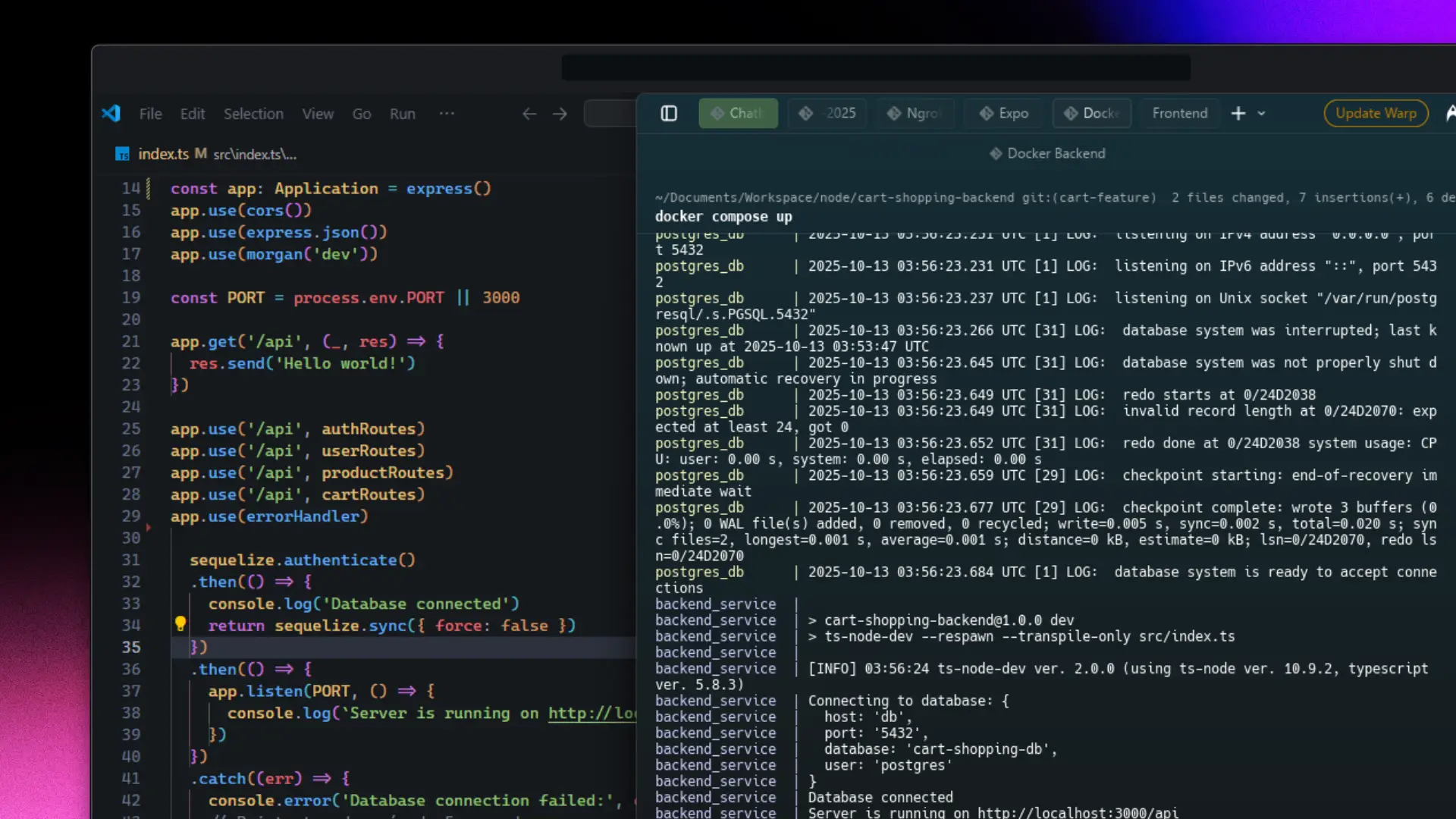Open the Selection menu
The height and width of the screenshot is (819, 1456).
253,114
